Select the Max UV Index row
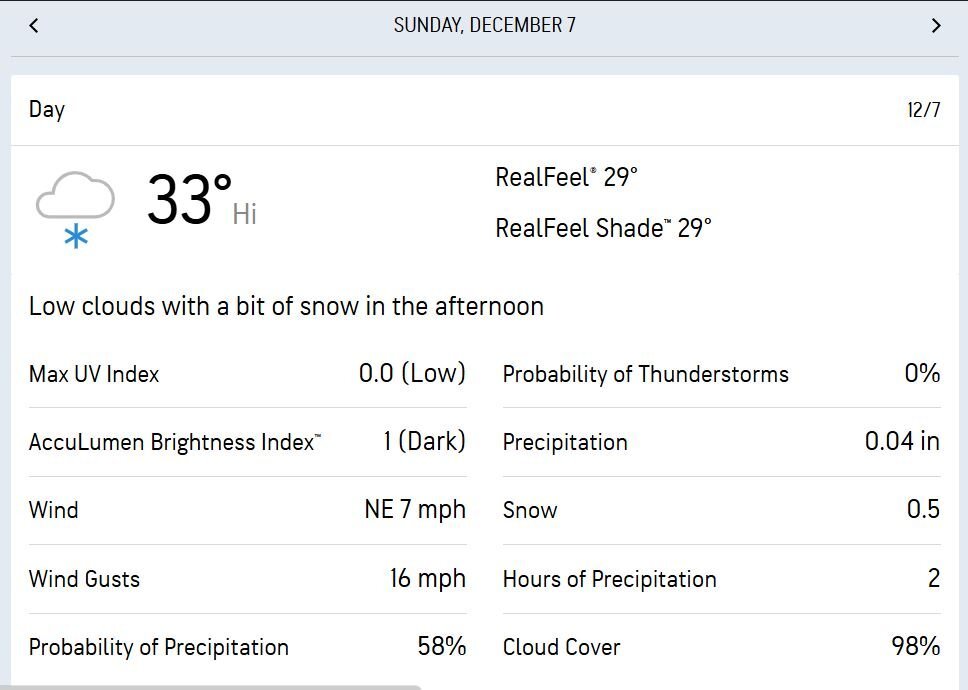The width and height of the screenshot is (968, 690). (x=247, y=374)
